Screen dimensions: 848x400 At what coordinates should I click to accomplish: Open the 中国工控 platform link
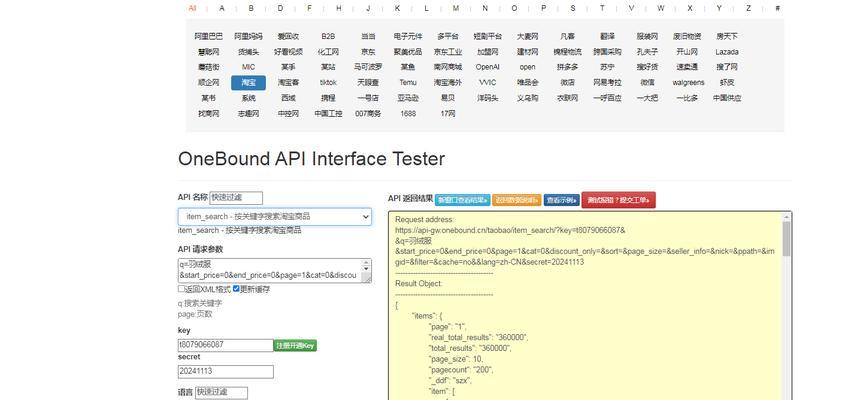[328, 114]
